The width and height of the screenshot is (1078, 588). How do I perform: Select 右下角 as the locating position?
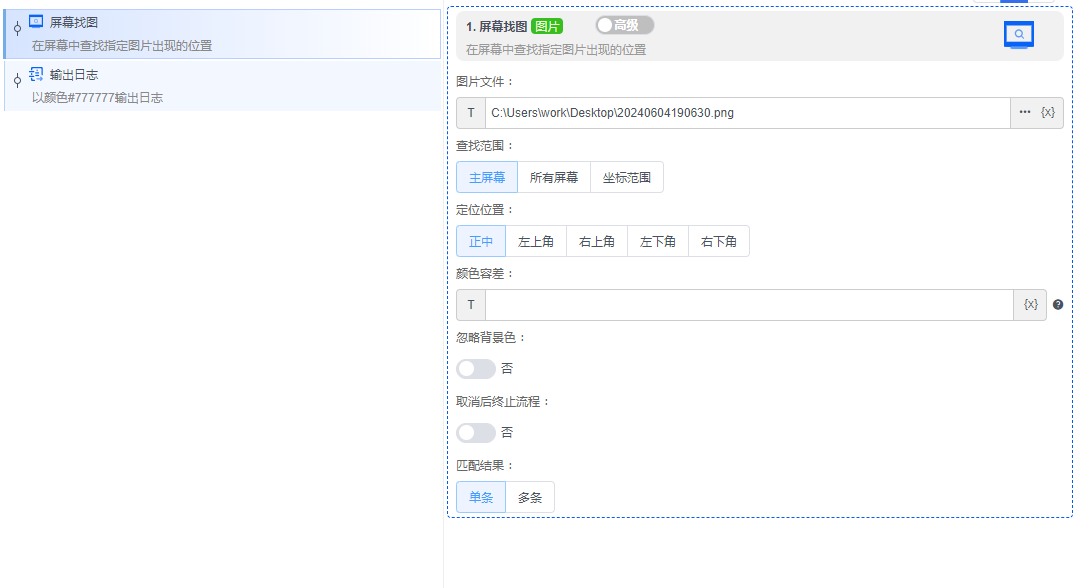pos(718,241)
